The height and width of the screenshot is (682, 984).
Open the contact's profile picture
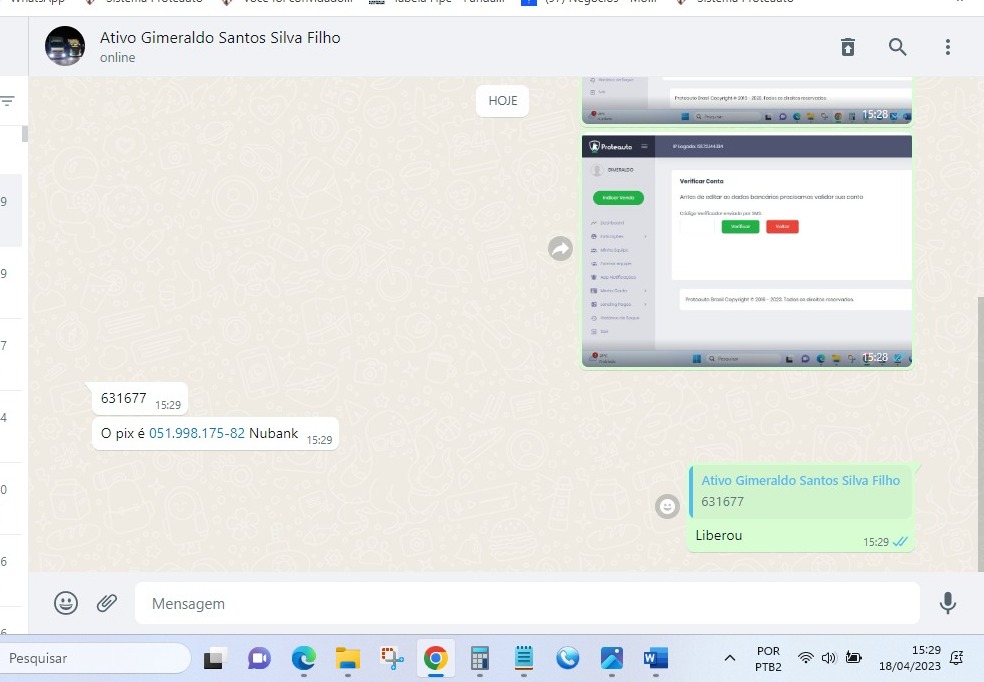[x=65, y=46]
